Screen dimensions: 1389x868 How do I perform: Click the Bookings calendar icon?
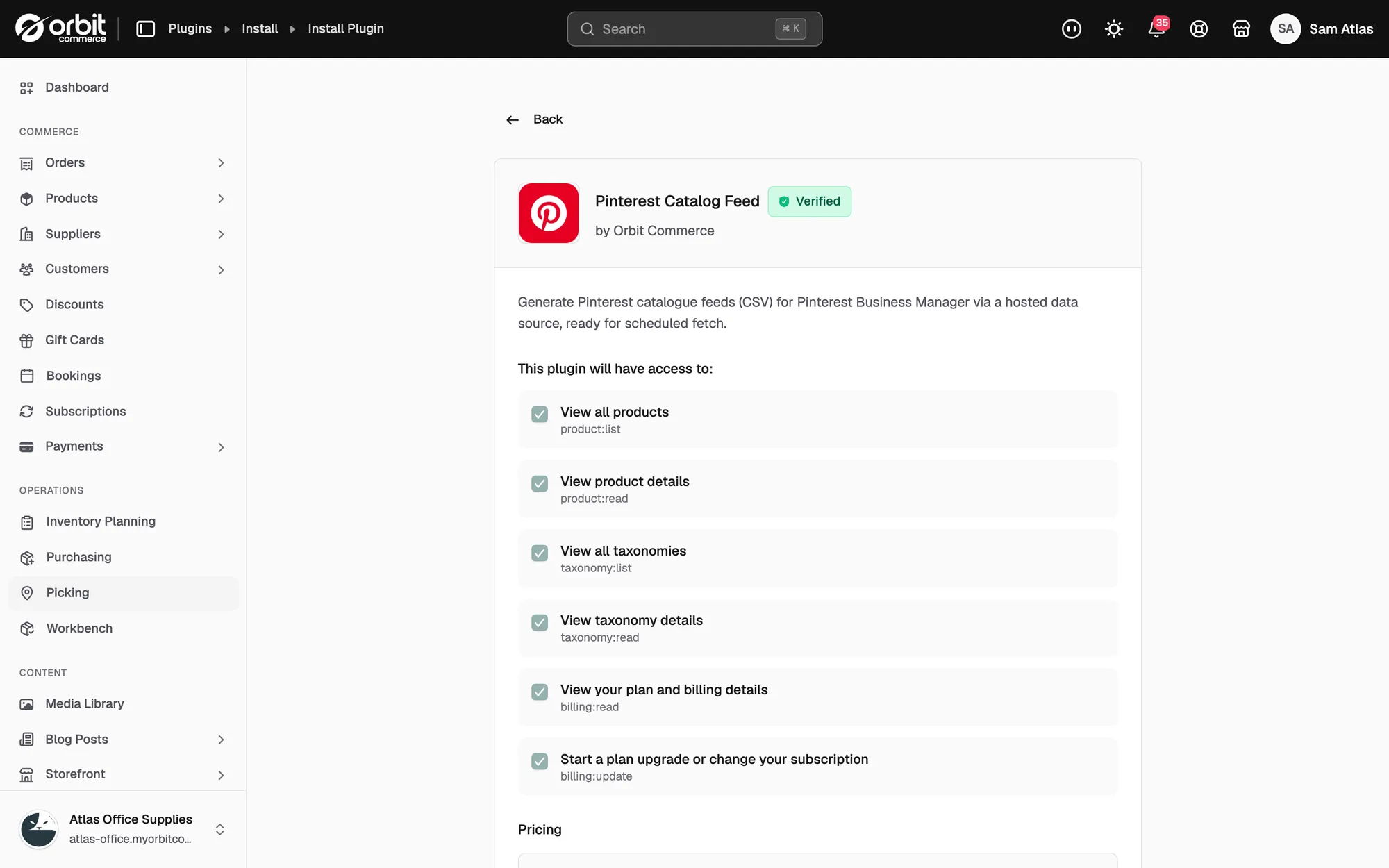click(x=27, y=376)
